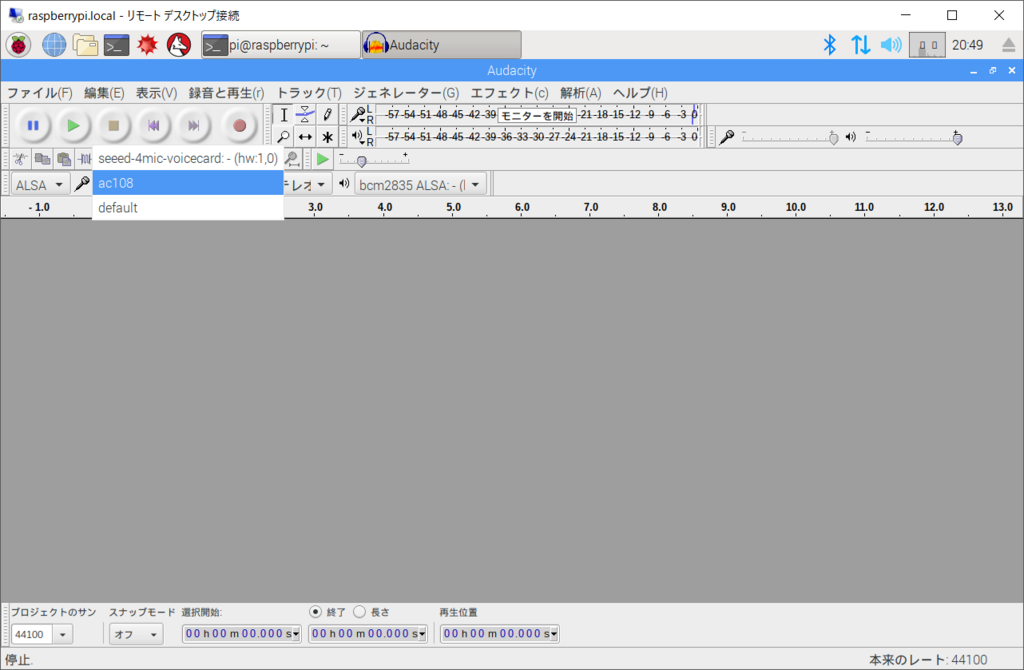1024x670 pixels.
Task: Open the エフェクト menu
Action: [509, 93]
